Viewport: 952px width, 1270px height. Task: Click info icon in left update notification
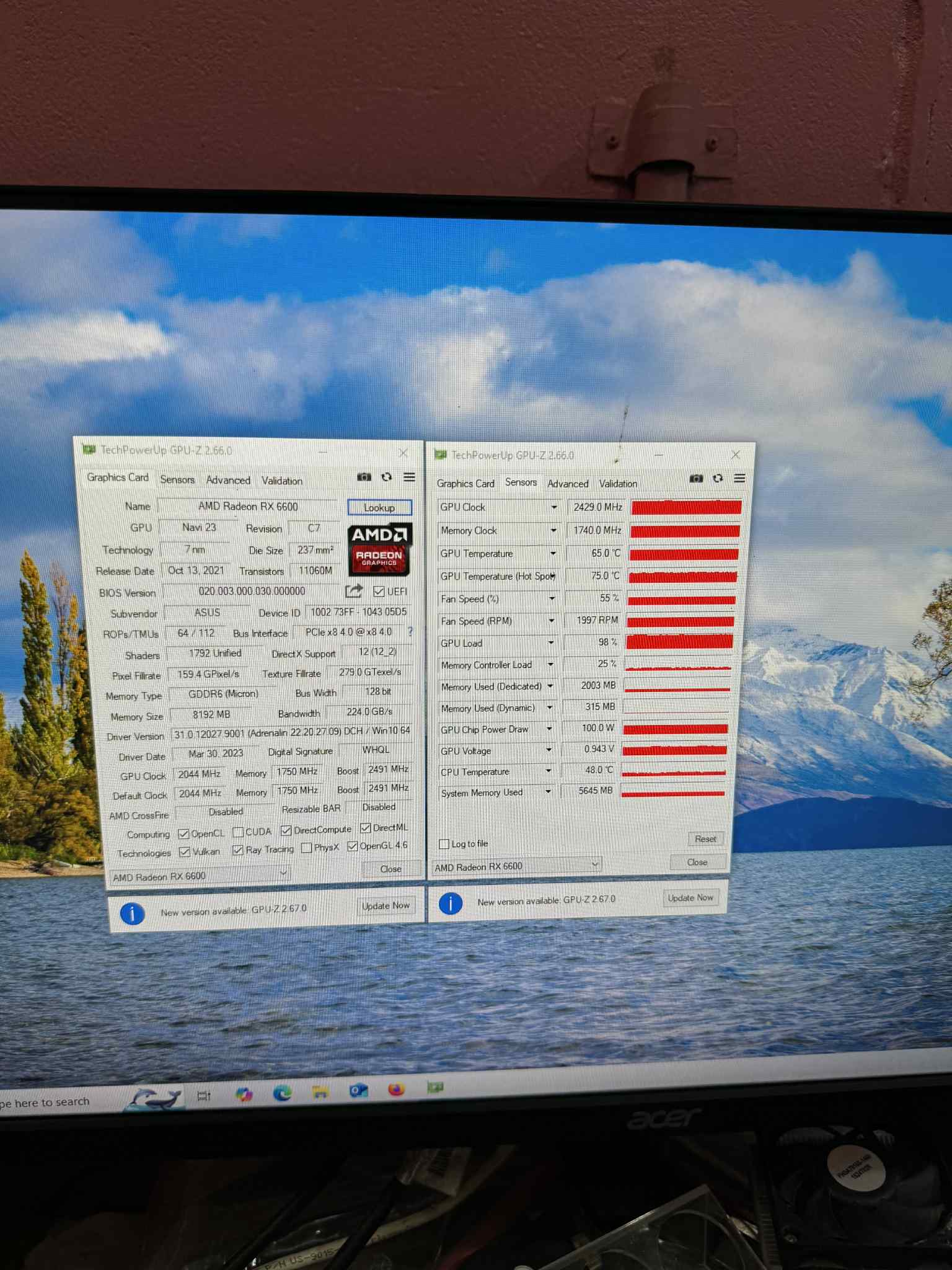(132, 913)
